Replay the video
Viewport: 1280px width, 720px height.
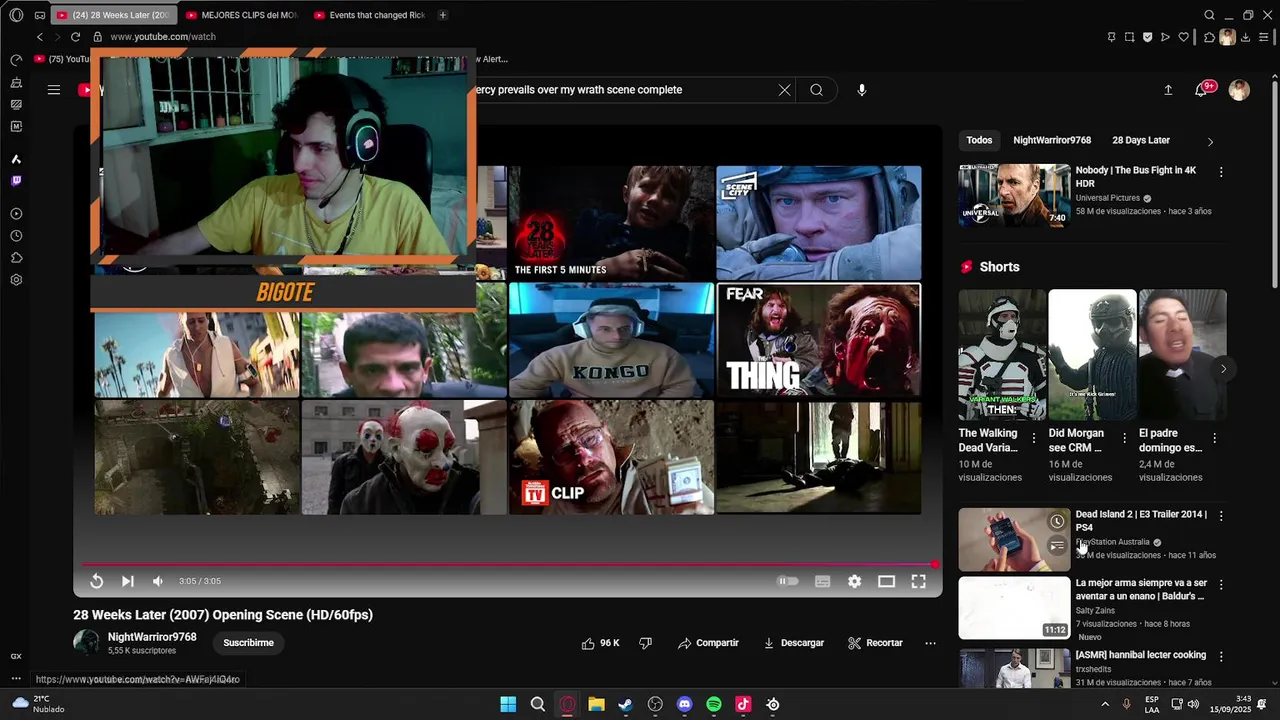click(x=97, y=581)
